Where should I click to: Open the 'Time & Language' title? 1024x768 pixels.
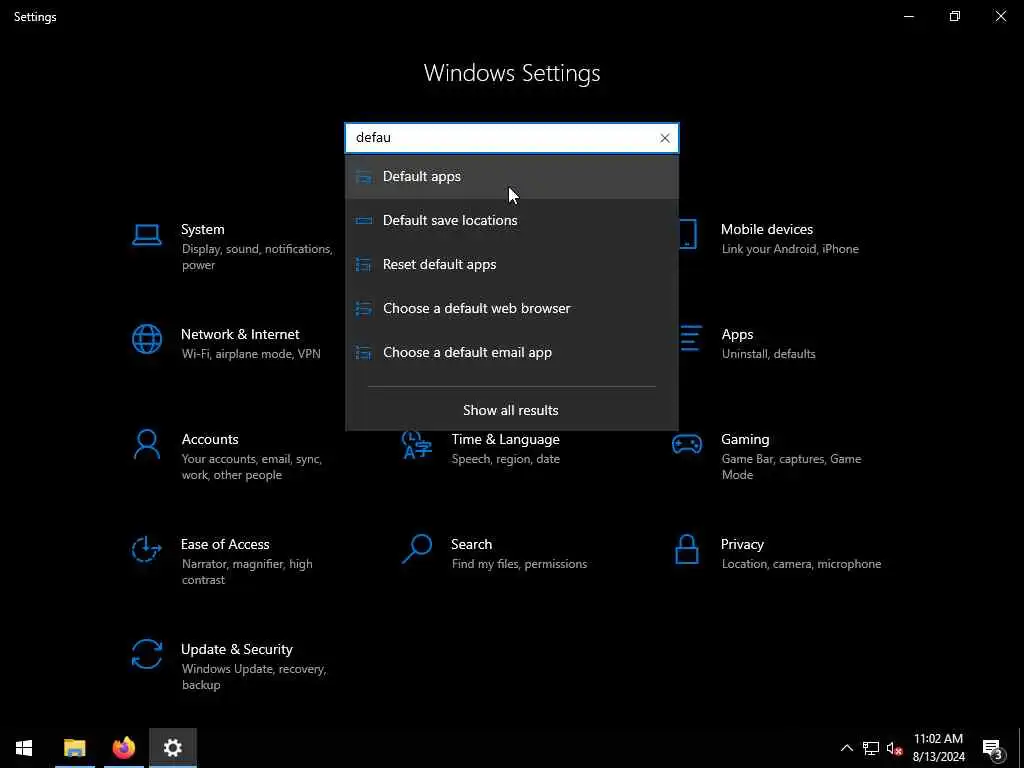[x=505, y=440]
